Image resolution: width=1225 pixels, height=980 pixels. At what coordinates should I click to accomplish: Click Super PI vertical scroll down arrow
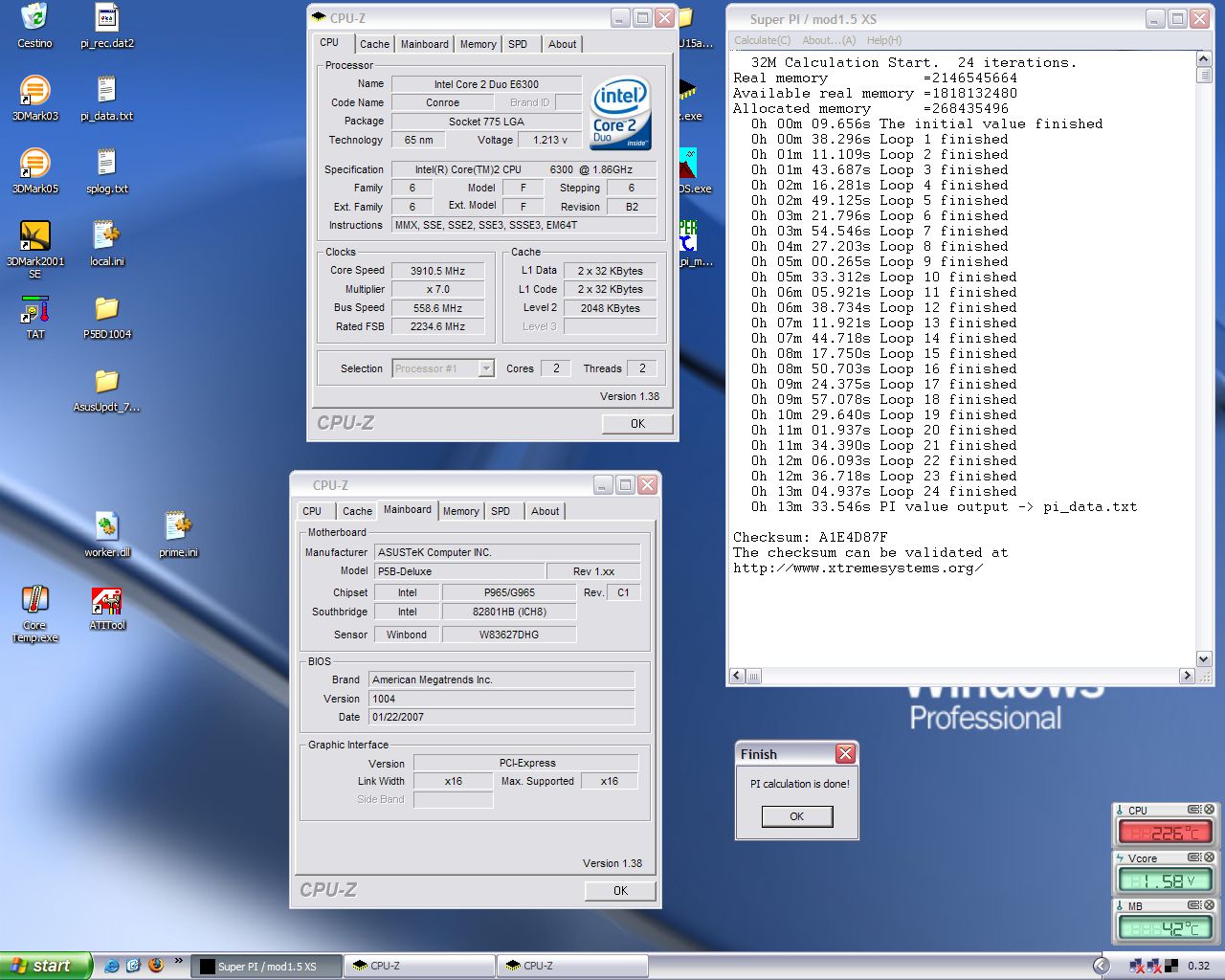pos(1204,659)
